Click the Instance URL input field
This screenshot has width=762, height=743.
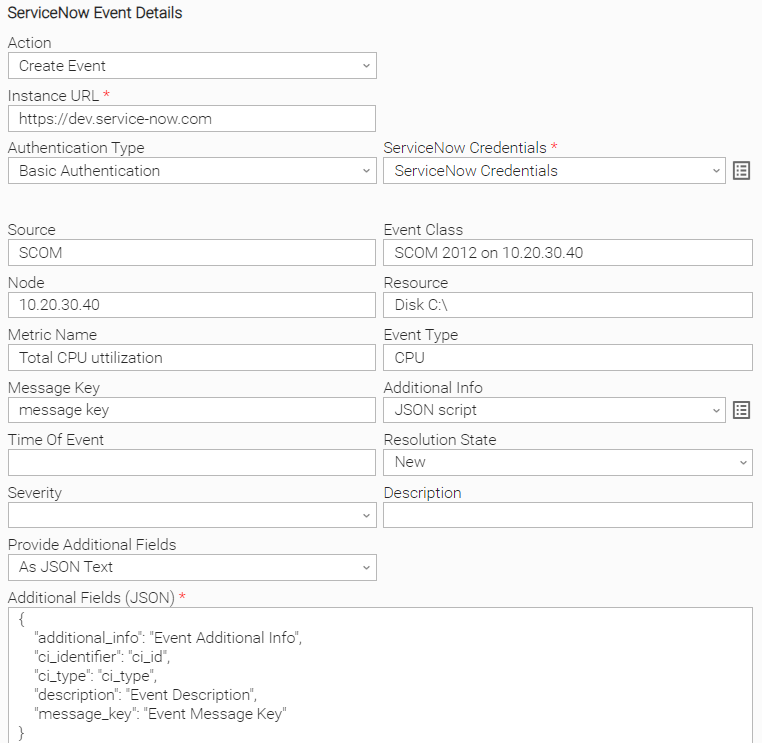(x=191, y=119)
